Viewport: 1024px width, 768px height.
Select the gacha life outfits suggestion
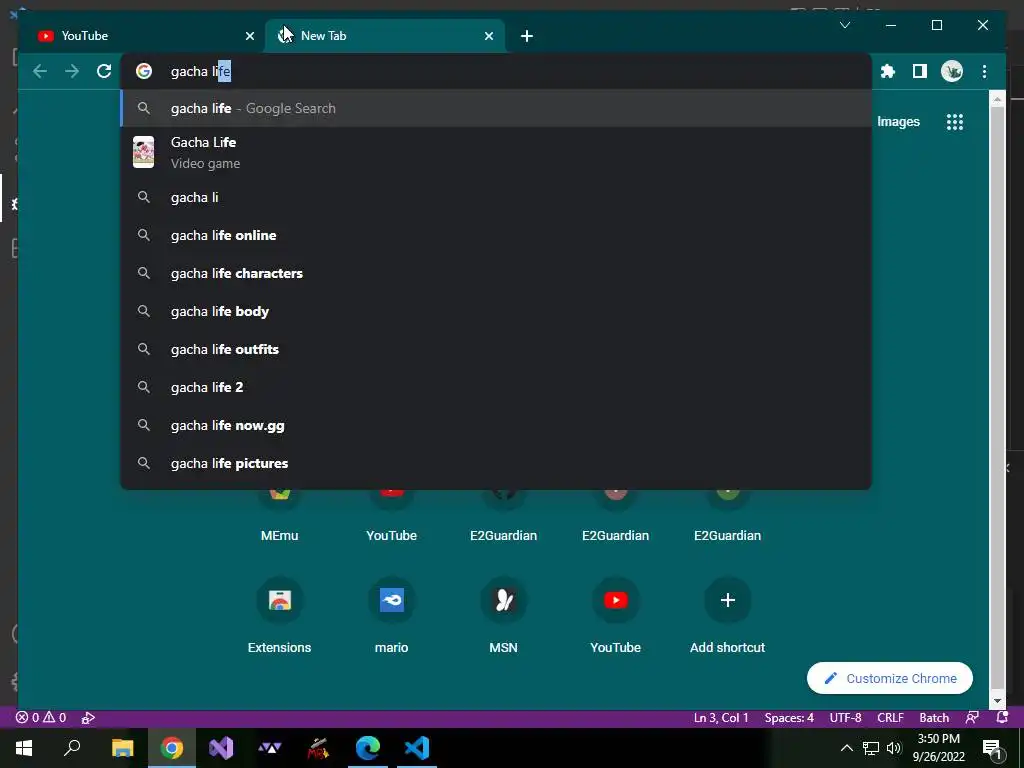click(496, 349)
